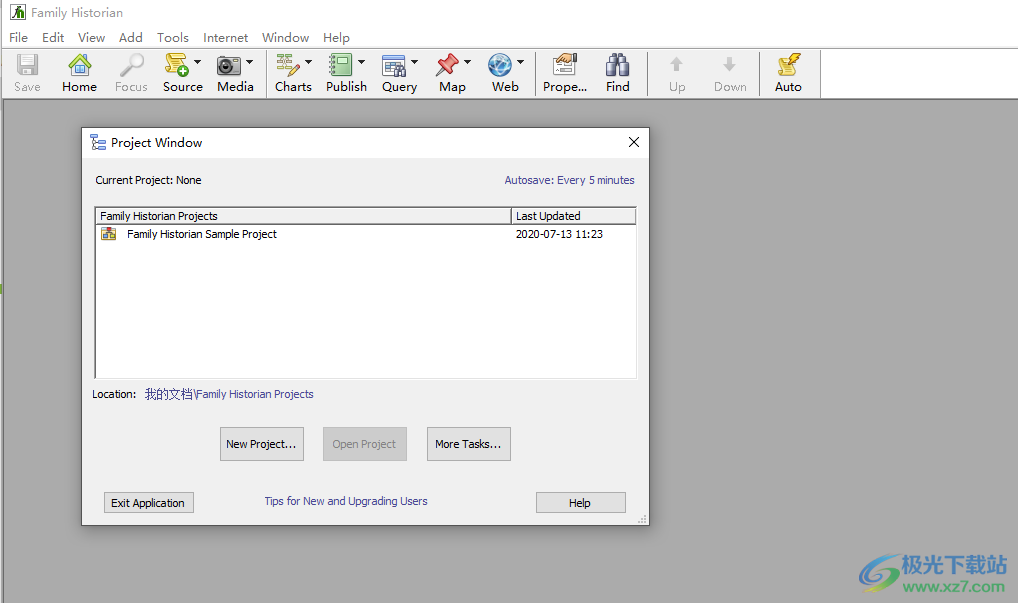1018x603 pixels.
Task: Open the View menu
Action: [x=92, y=38]
